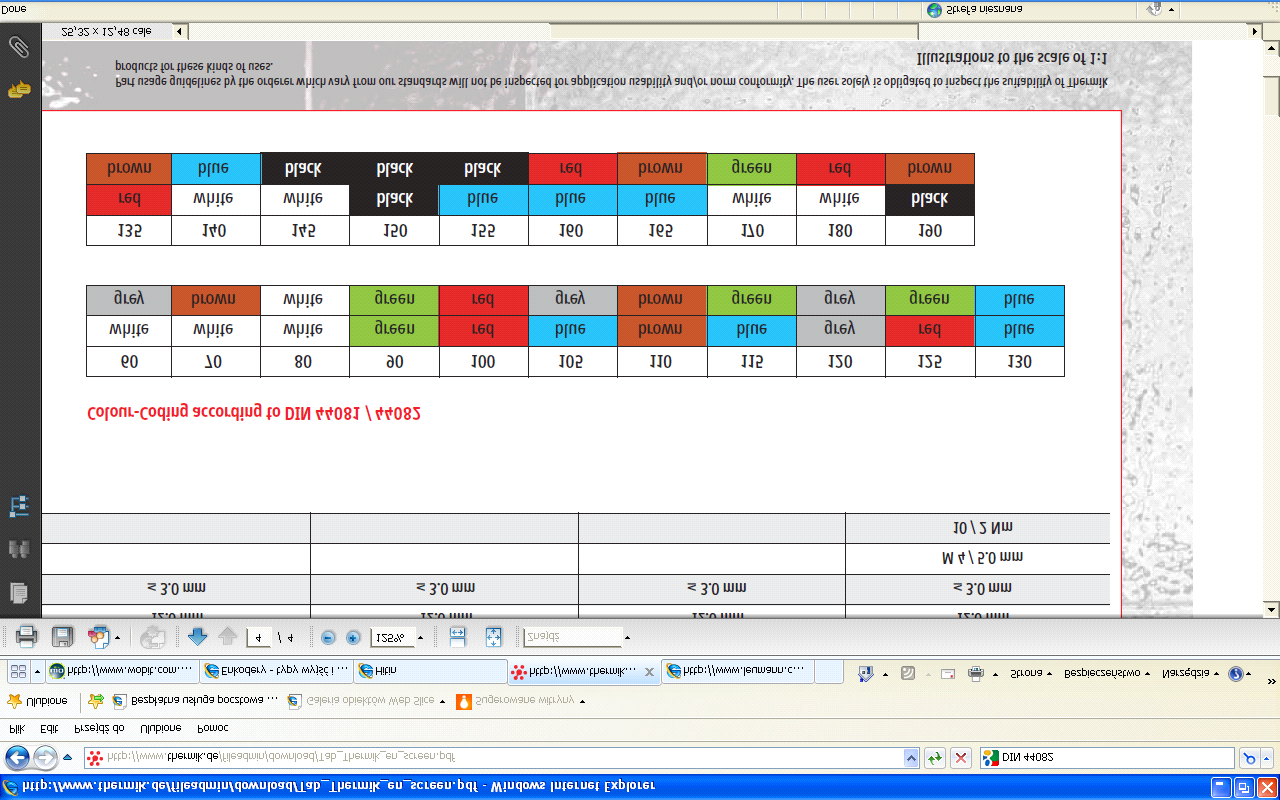
Task: Click the browser print icon in command bar
Action: (976, 673)
